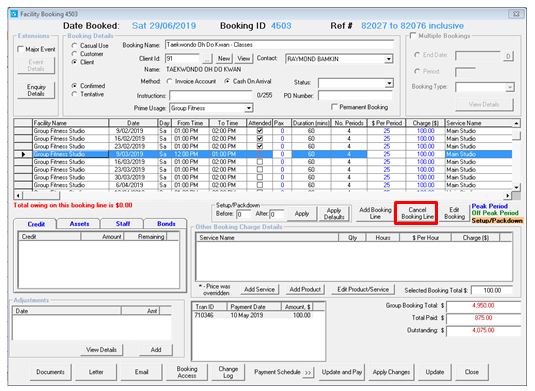The height and width of the screenshot is (391, 535).
Task: Select the 23/03/2019 booking row date cell
Action: coord(133,170)
